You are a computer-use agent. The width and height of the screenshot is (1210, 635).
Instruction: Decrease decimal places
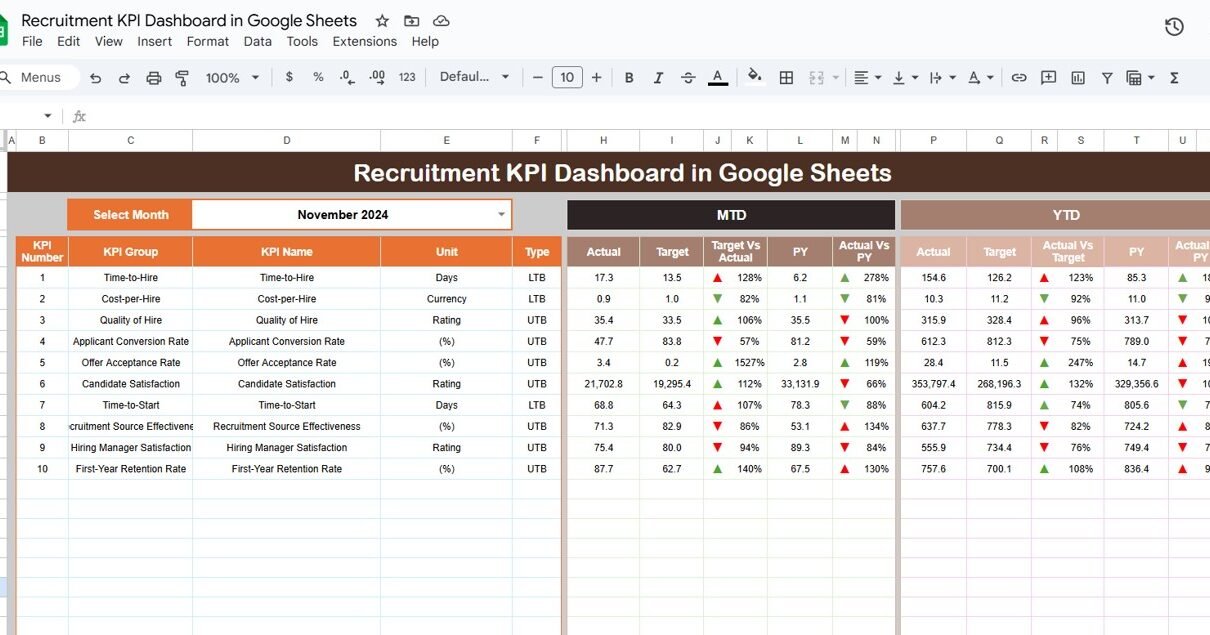pos(347,77)
